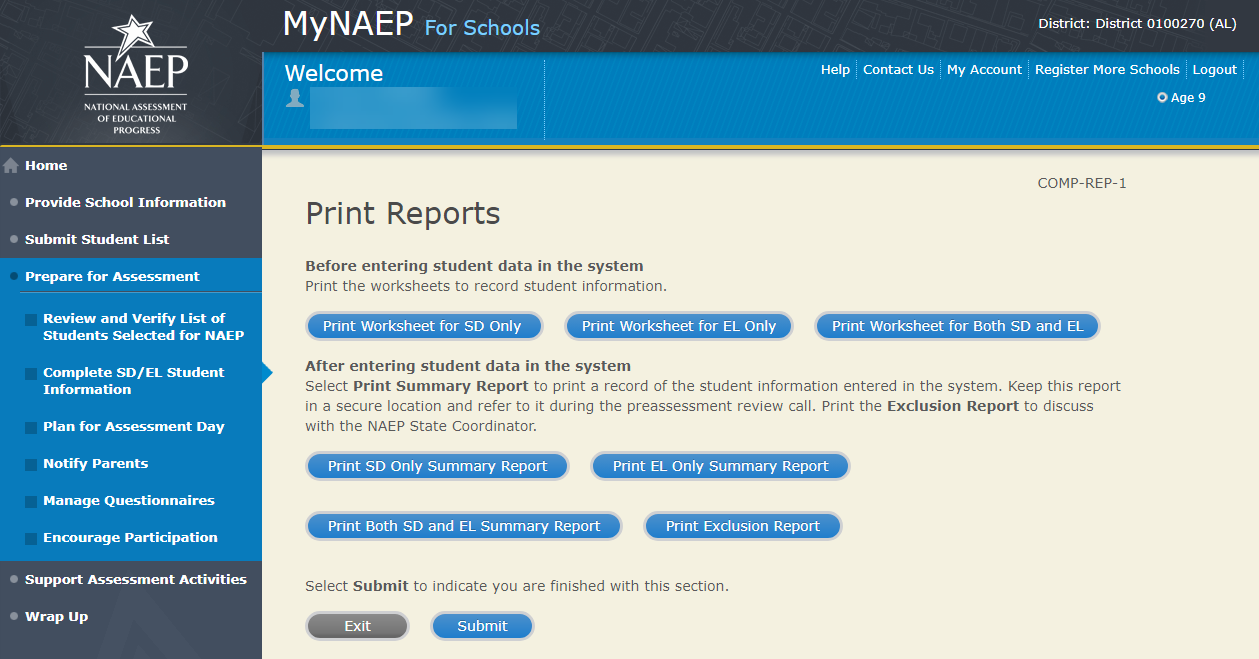This screenshot has height=659, width=1259.
Task: Click Print SD Only Summary Report
Action: 437,466
